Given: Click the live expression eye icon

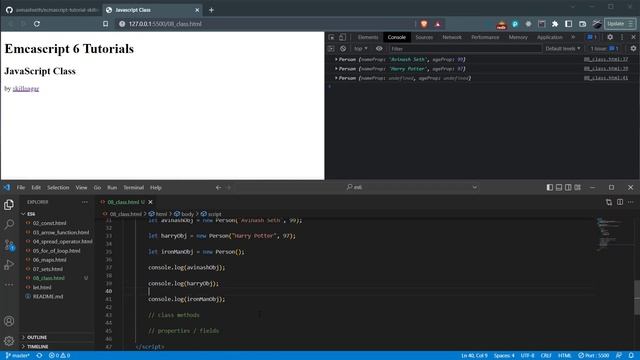Looking at the screenshot, I should 379,49.
